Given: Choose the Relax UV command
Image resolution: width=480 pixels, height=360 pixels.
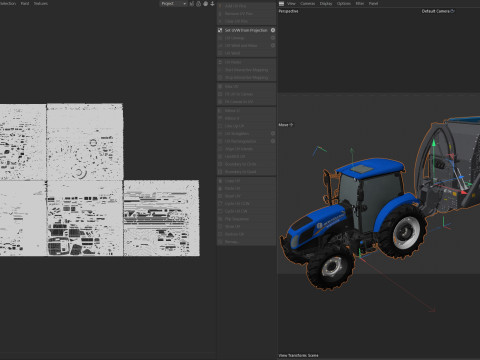Looking at the screenshot, I should (246, 86).
